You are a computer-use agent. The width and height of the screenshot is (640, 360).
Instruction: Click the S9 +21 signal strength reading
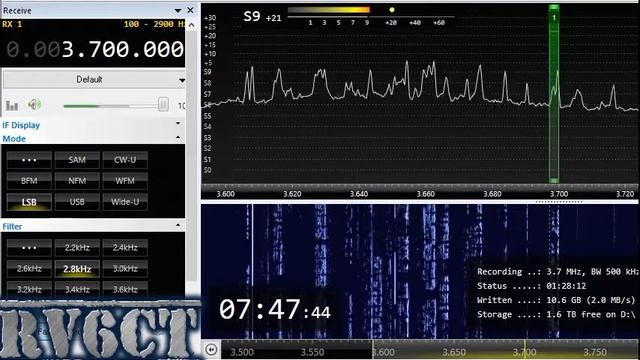coord(262,17)
